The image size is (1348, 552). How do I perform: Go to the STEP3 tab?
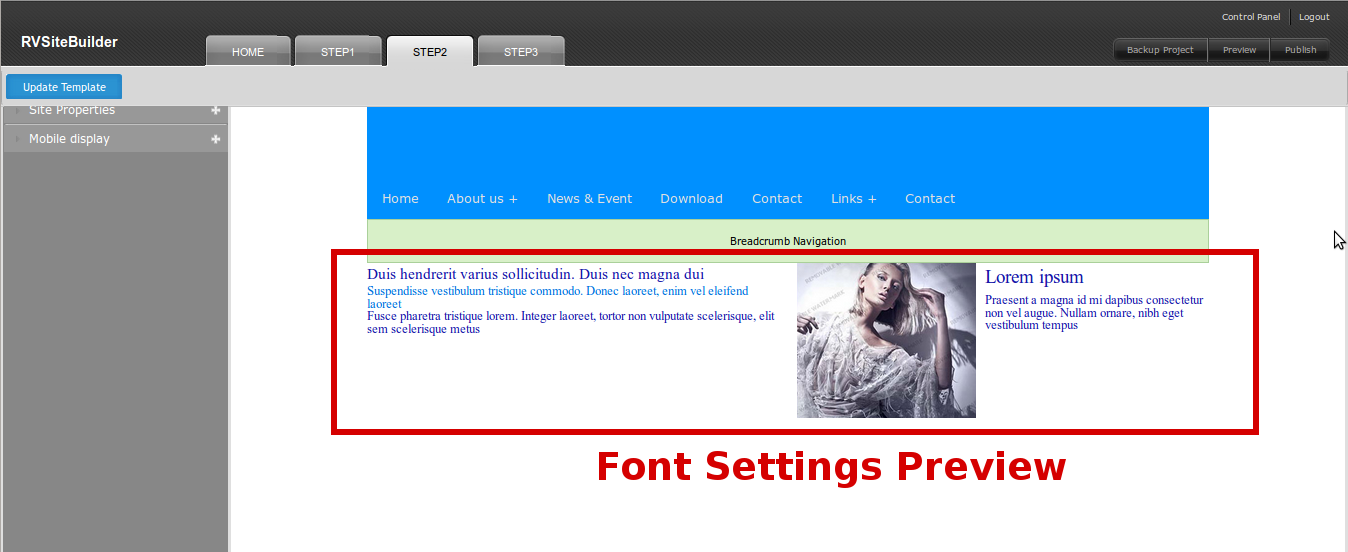tap(521, 52)
